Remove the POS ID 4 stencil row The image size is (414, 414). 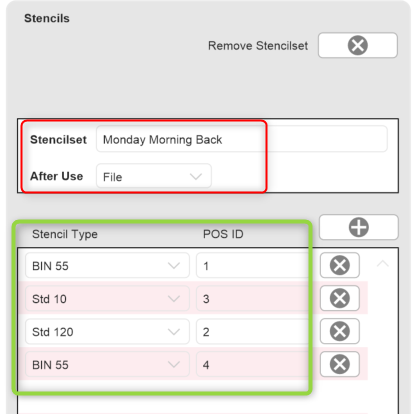click(340, 364)
